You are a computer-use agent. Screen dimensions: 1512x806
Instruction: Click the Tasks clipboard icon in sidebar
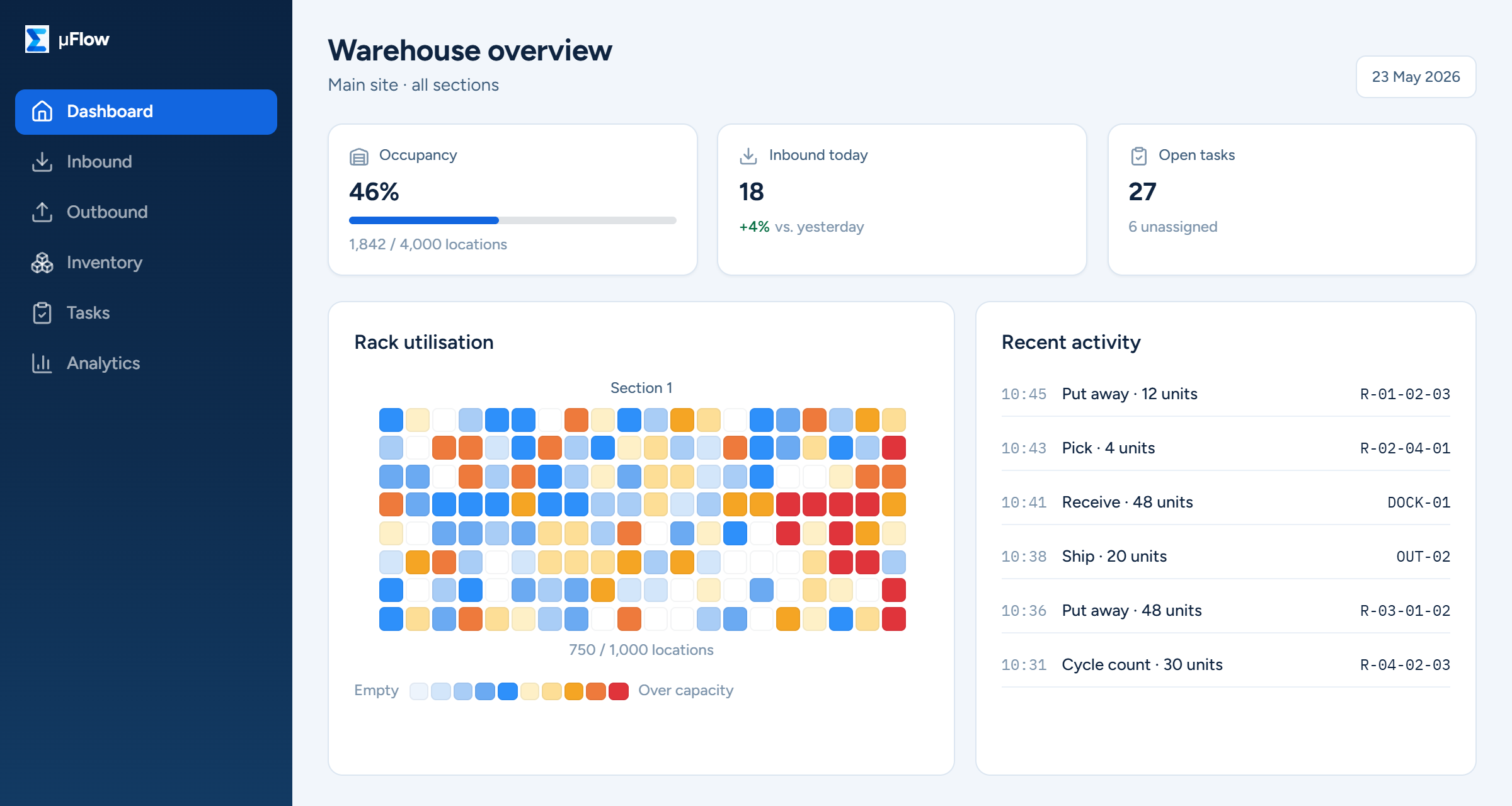click(42, 313)
